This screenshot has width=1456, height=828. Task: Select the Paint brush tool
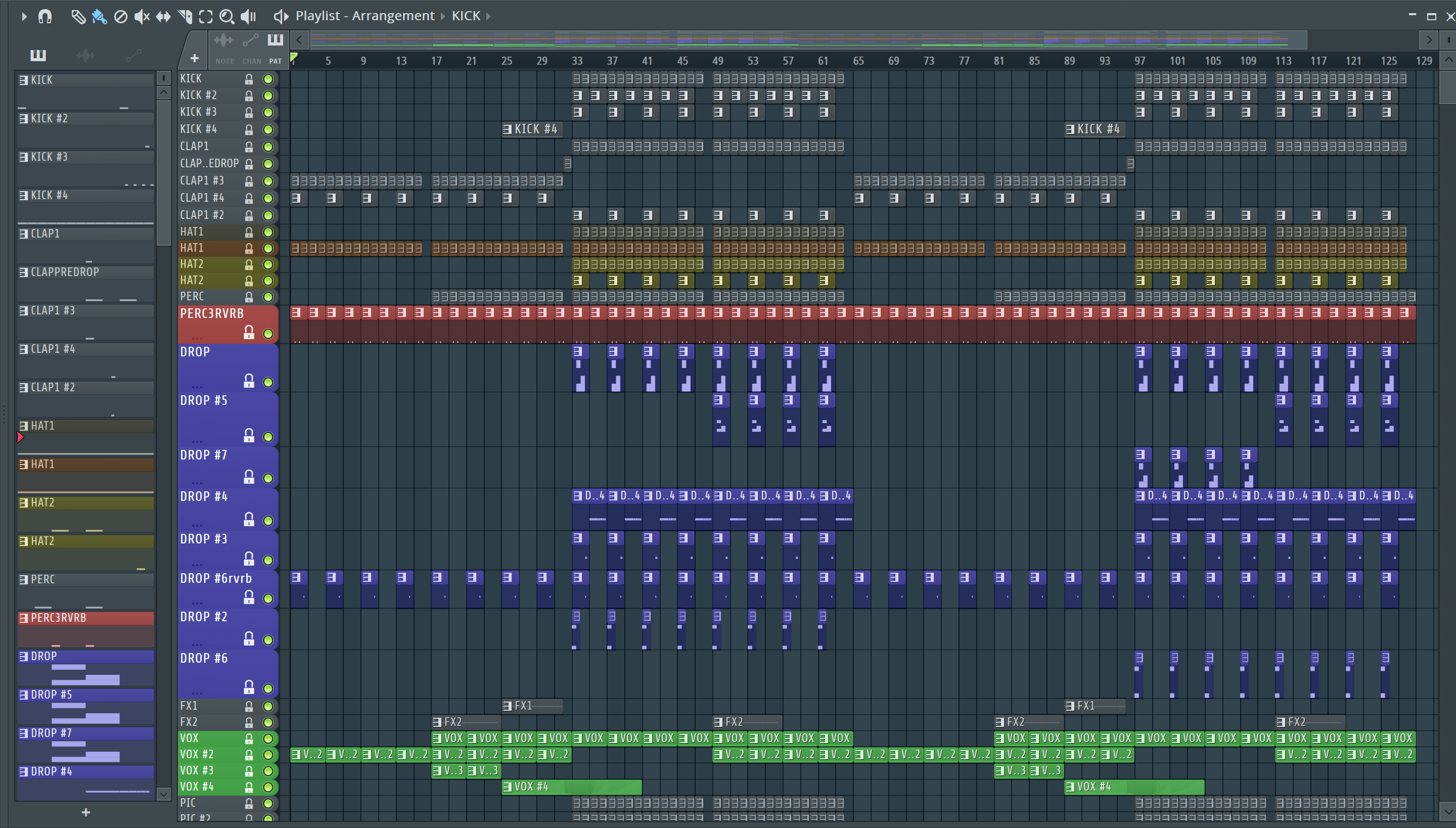99,17
